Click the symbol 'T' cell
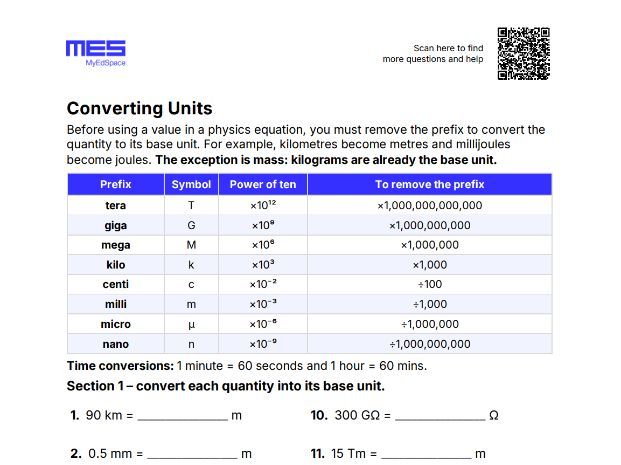The height and width of the screenshot is (465, 621). click(x=191, y=205)
